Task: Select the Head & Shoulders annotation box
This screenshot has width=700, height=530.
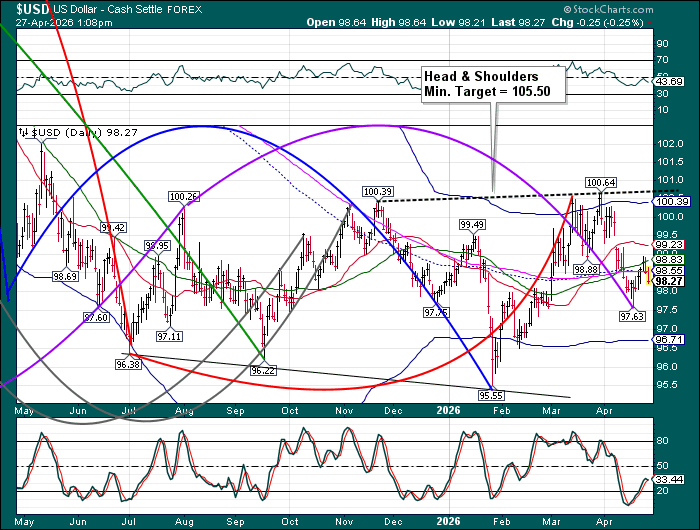Action: 493,84
